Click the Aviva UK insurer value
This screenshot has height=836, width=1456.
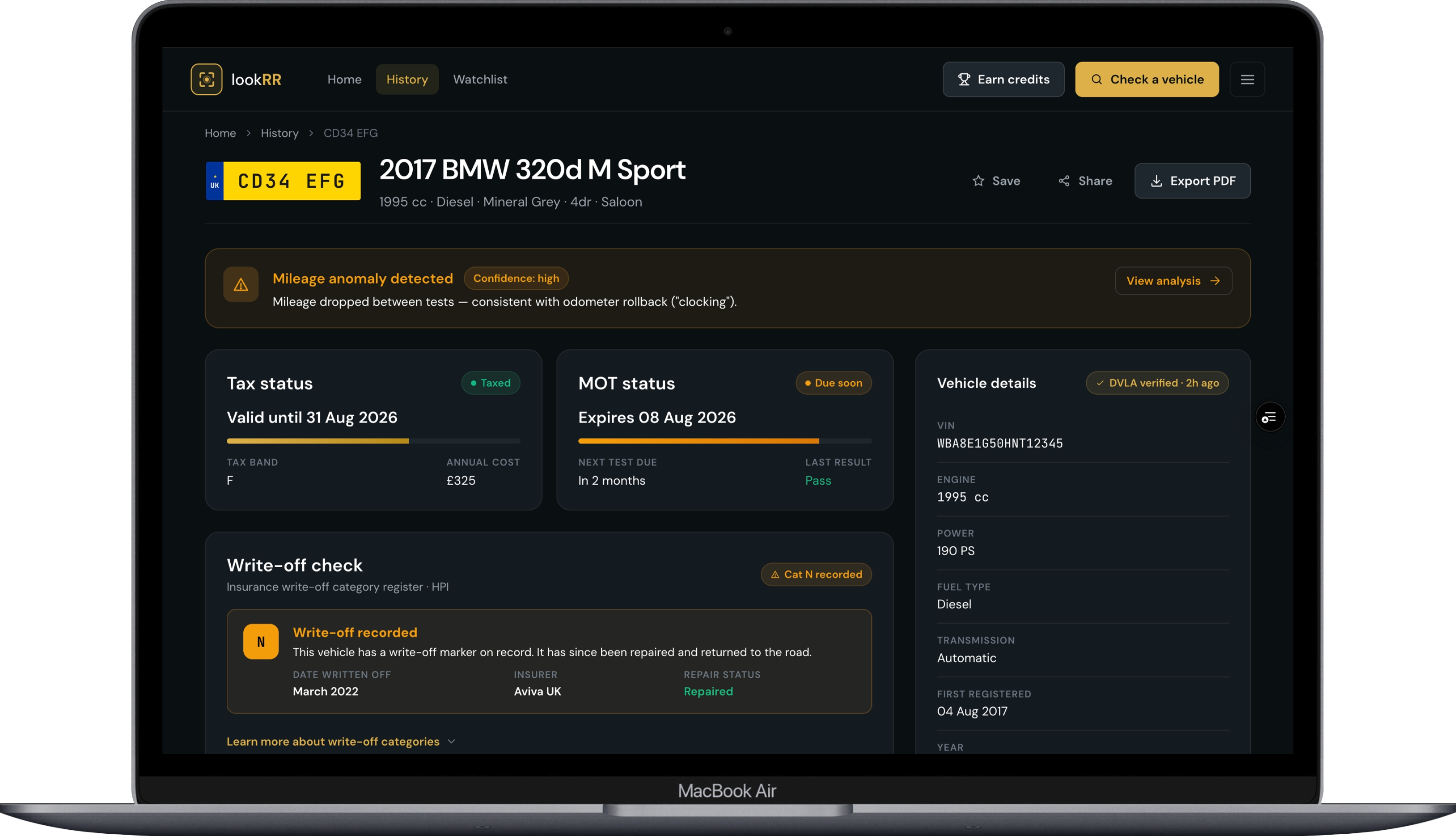[x=537, y=691]
